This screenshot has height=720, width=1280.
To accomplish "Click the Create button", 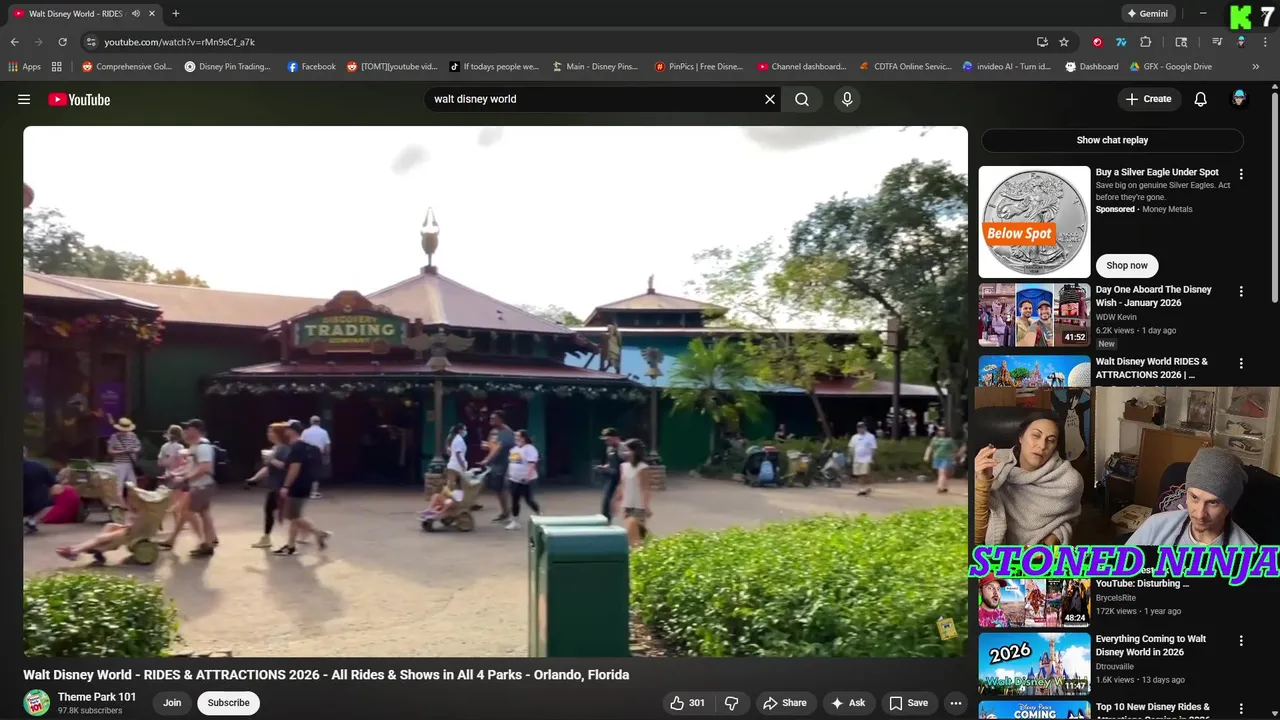I will coord(1148,99).
